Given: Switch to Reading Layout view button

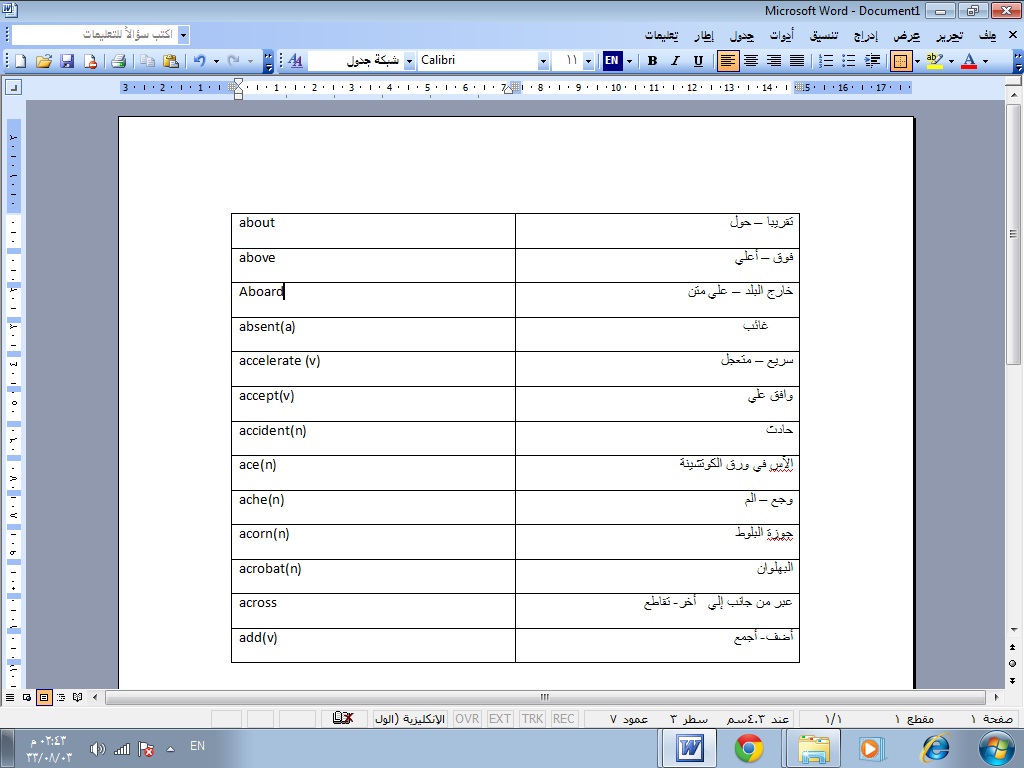Looking at the screenshot, I should (78, 697).
